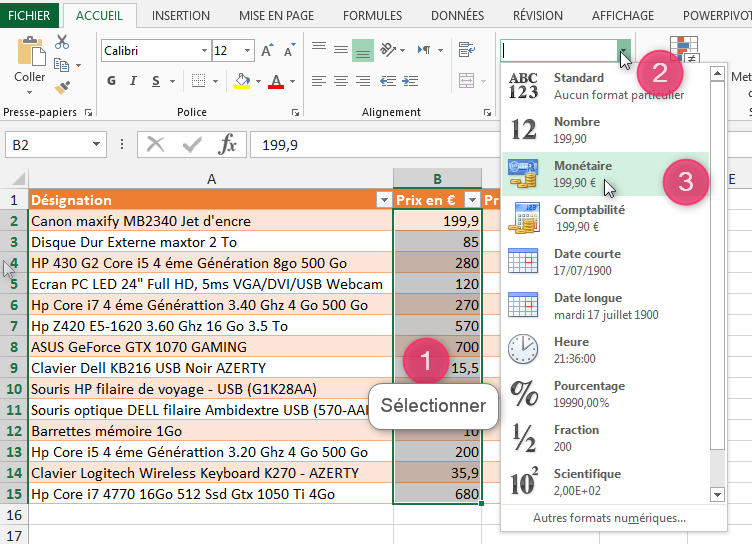The height and width of the screenshot is (544, 752).
Task: Switch to the INSERTION tab
Action: click(x=181, y=16)
